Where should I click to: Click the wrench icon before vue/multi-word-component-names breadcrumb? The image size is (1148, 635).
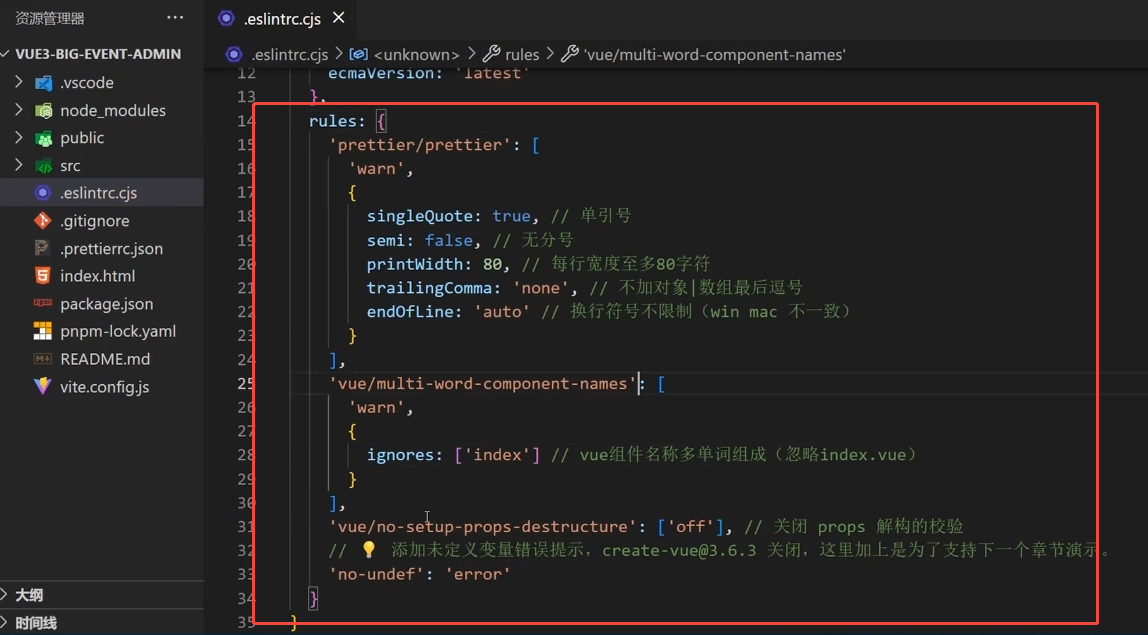[x=570, y=53]
